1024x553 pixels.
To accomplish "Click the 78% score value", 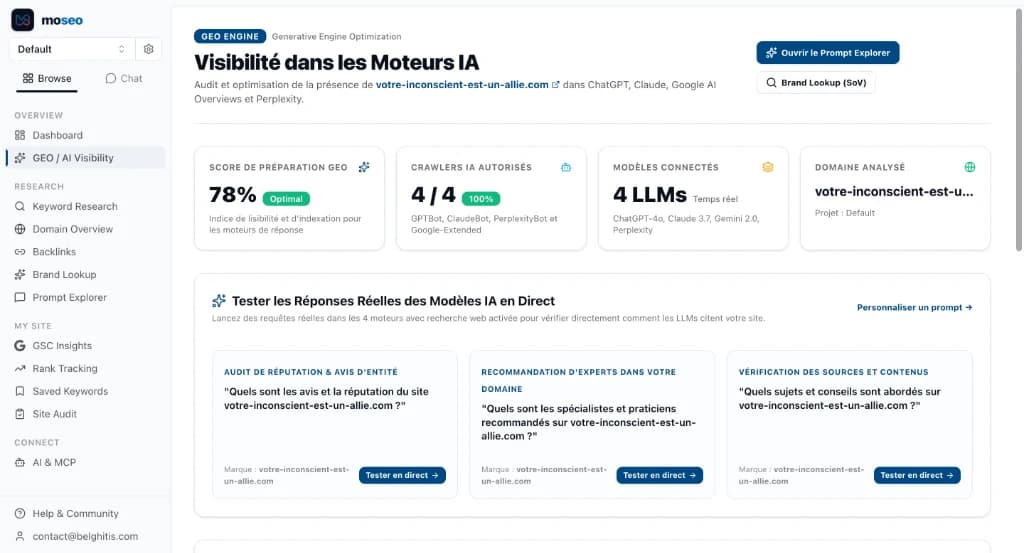I will (x=232, y=195).
